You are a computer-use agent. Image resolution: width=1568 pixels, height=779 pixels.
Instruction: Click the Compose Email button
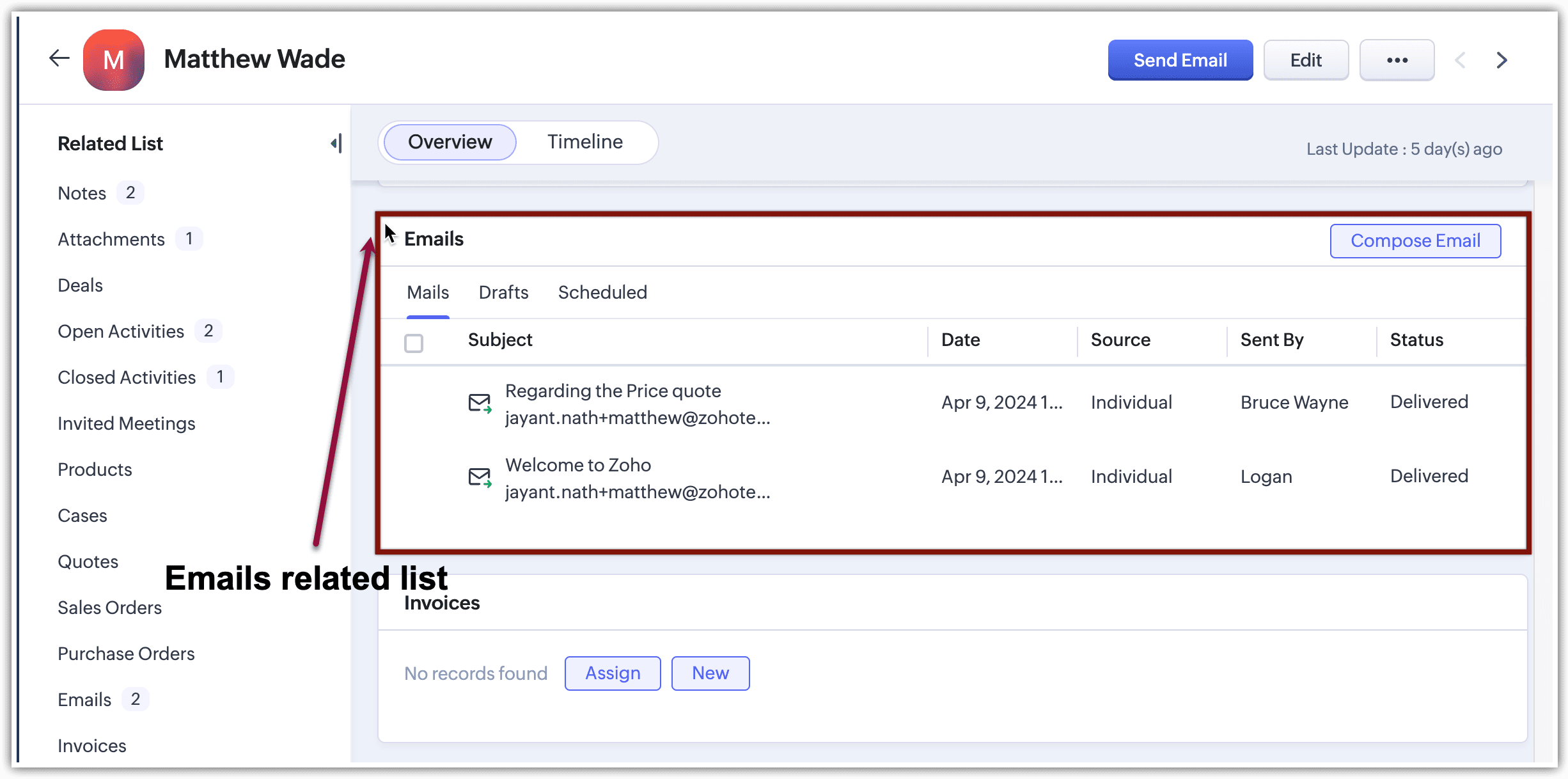pyautogui.click(x=1415, y=241)
